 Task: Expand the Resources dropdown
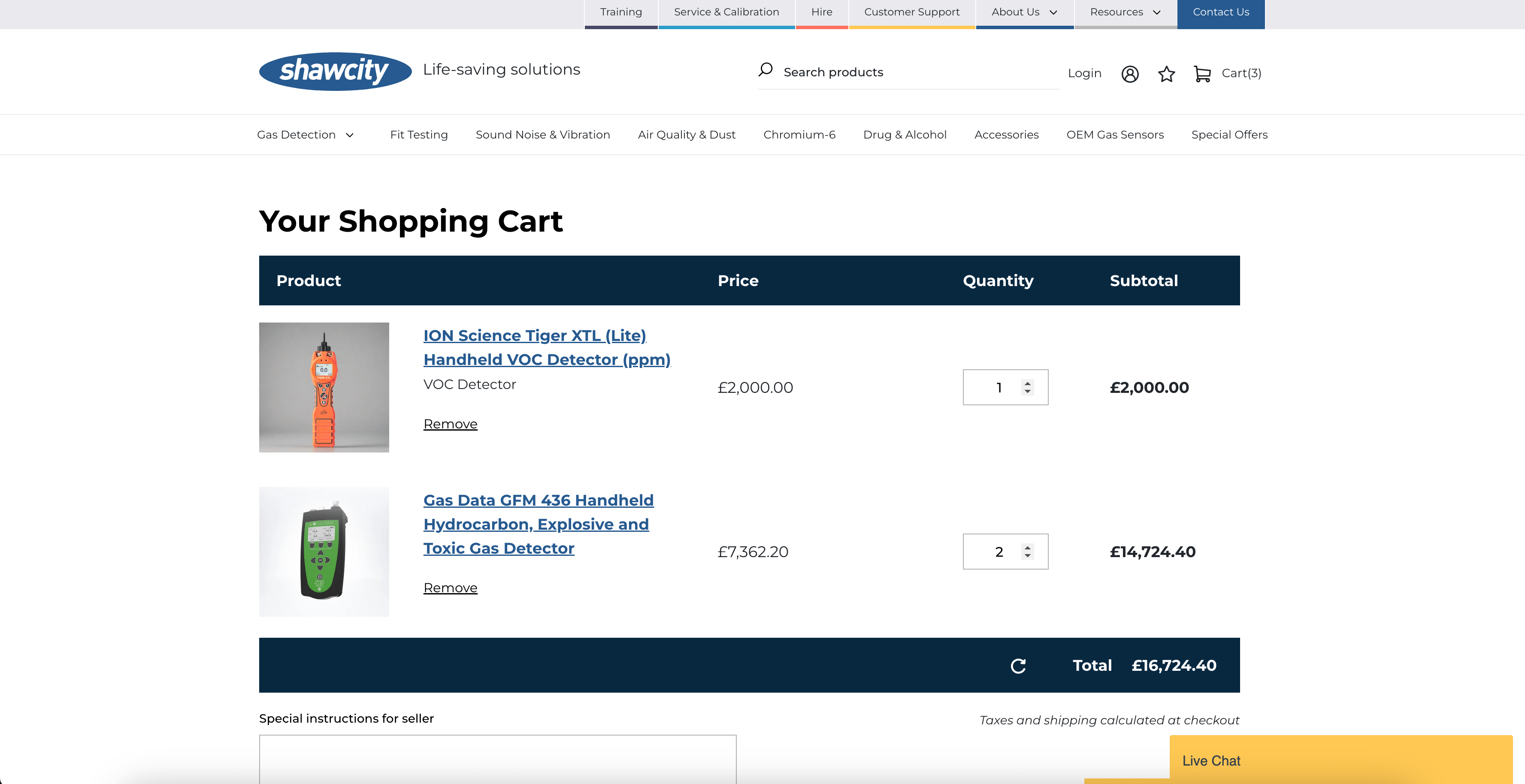1124,11
